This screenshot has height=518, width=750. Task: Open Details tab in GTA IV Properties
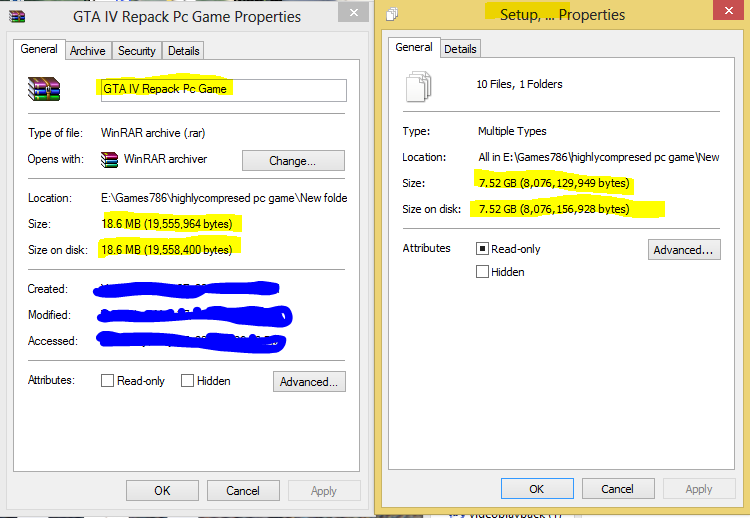[184, 51]
